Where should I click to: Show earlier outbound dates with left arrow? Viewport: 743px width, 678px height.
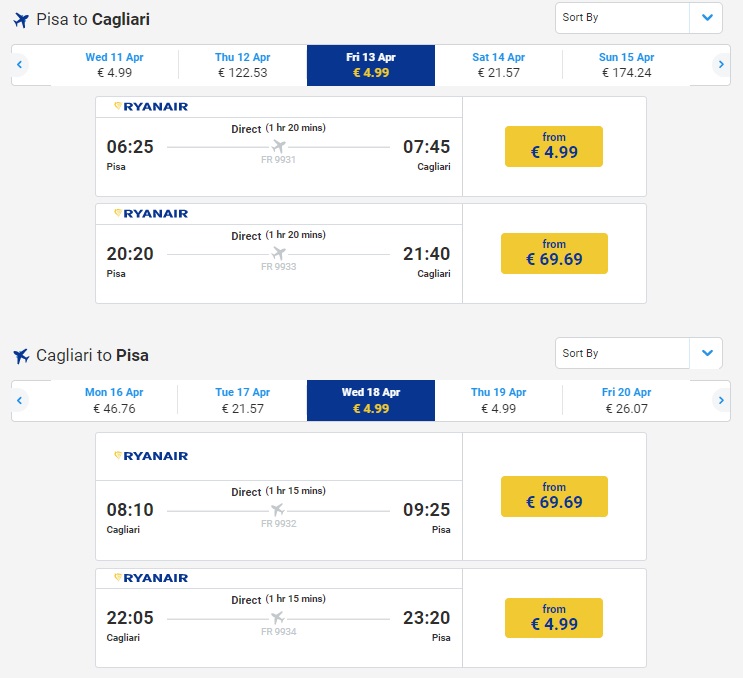[x=19, y=65]
